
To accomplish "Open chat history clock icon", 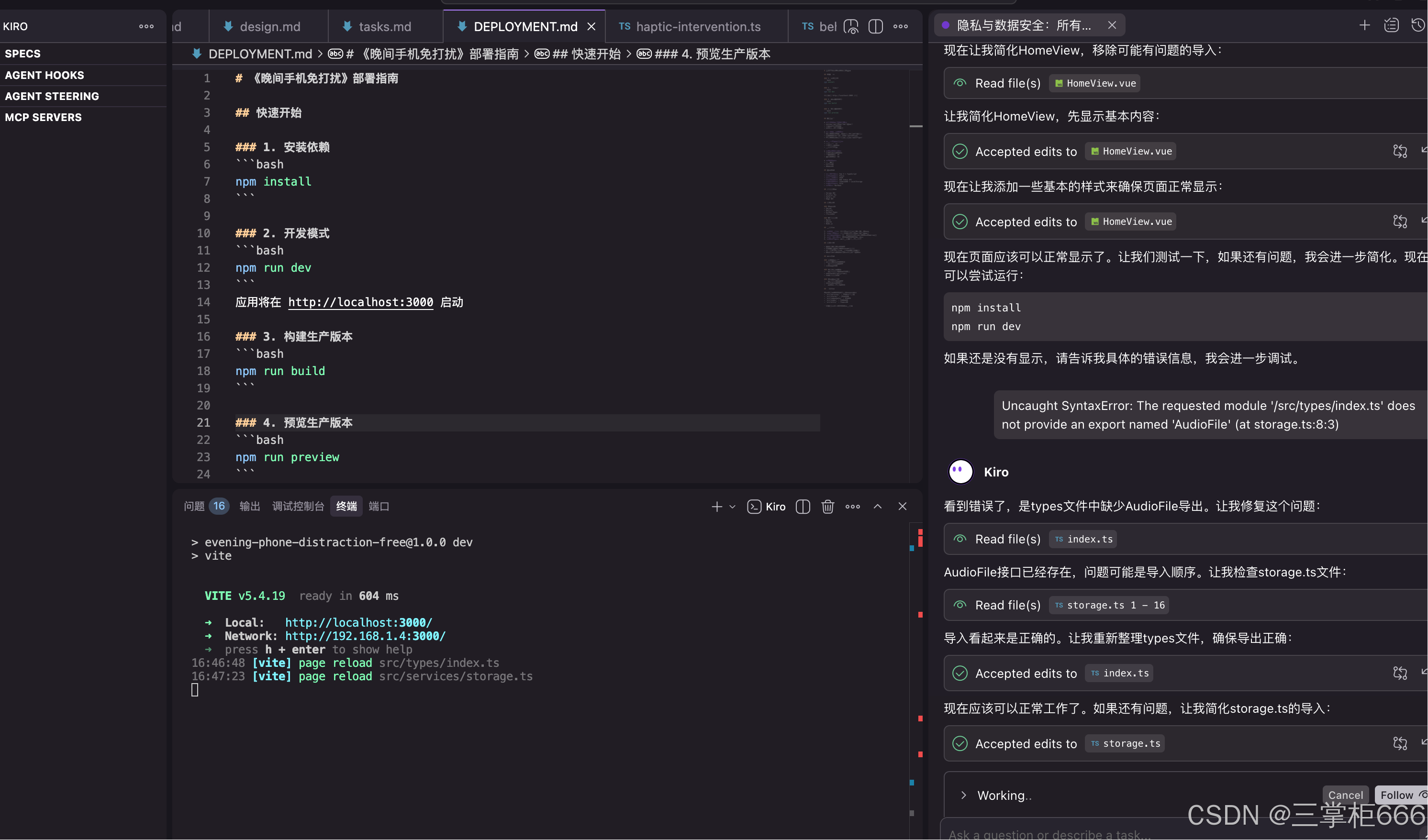I will tap(1418, 25).
